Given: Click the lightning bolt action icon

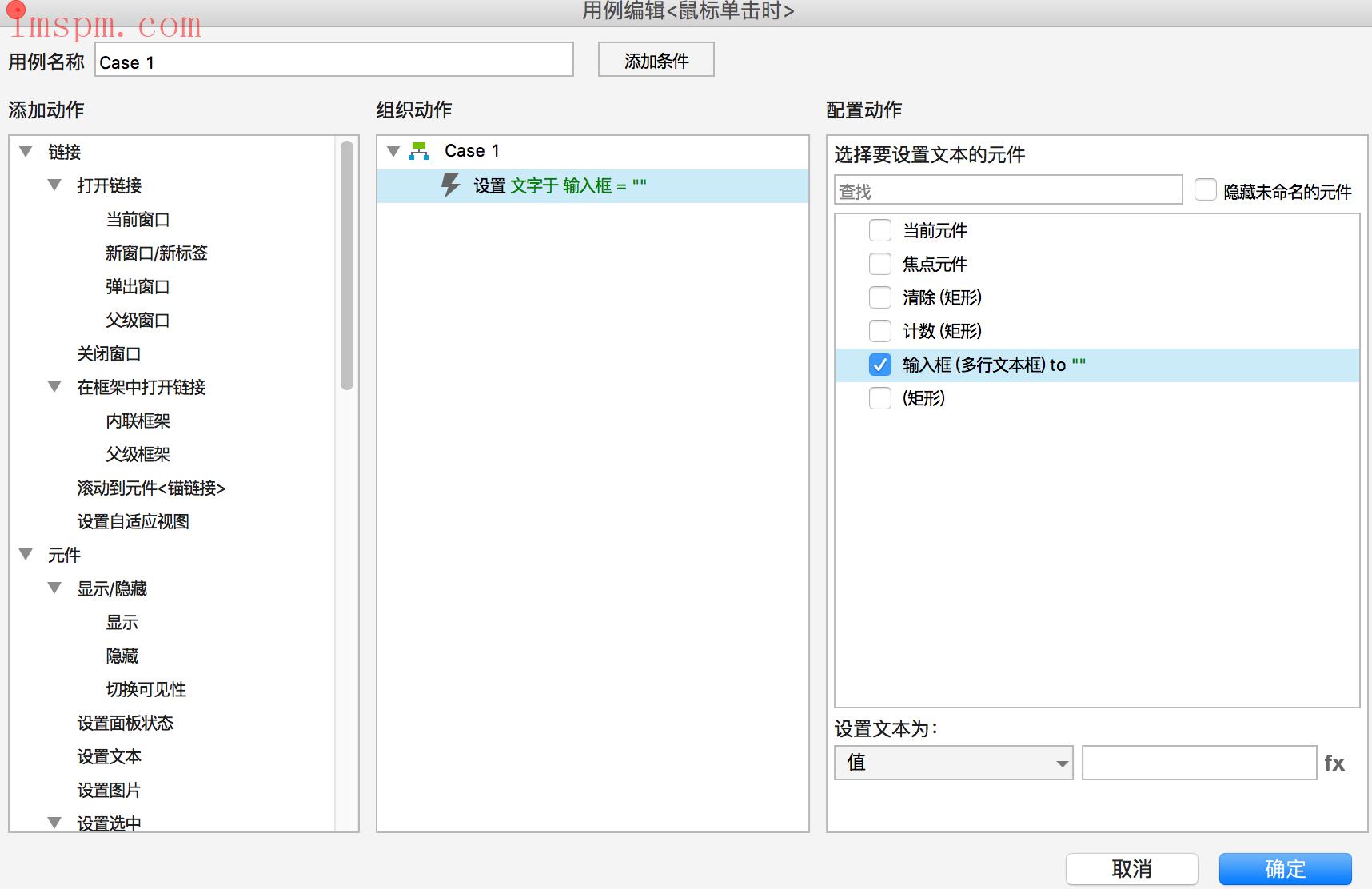Looking at the screenshot, I should point(451,185).
